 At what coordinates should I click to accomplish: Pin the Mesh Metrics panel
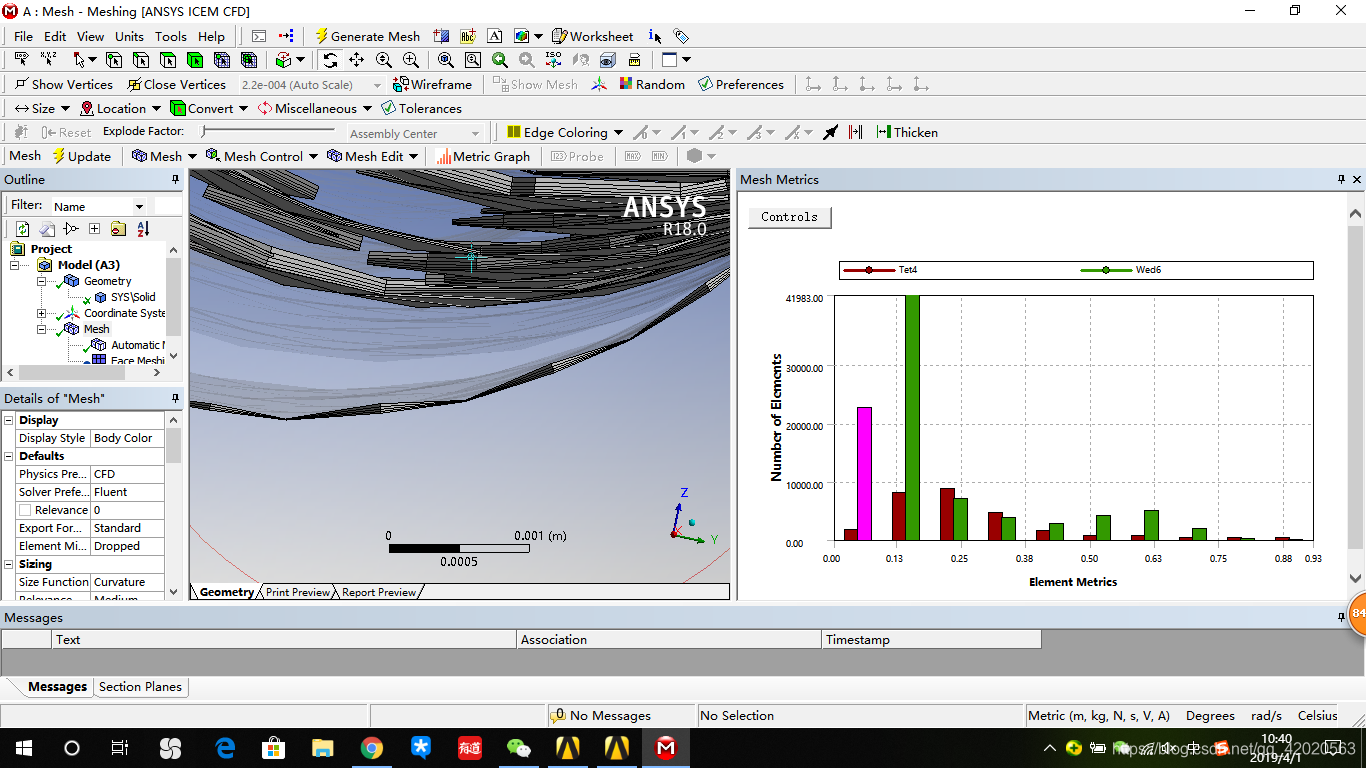click(1341, 179)
